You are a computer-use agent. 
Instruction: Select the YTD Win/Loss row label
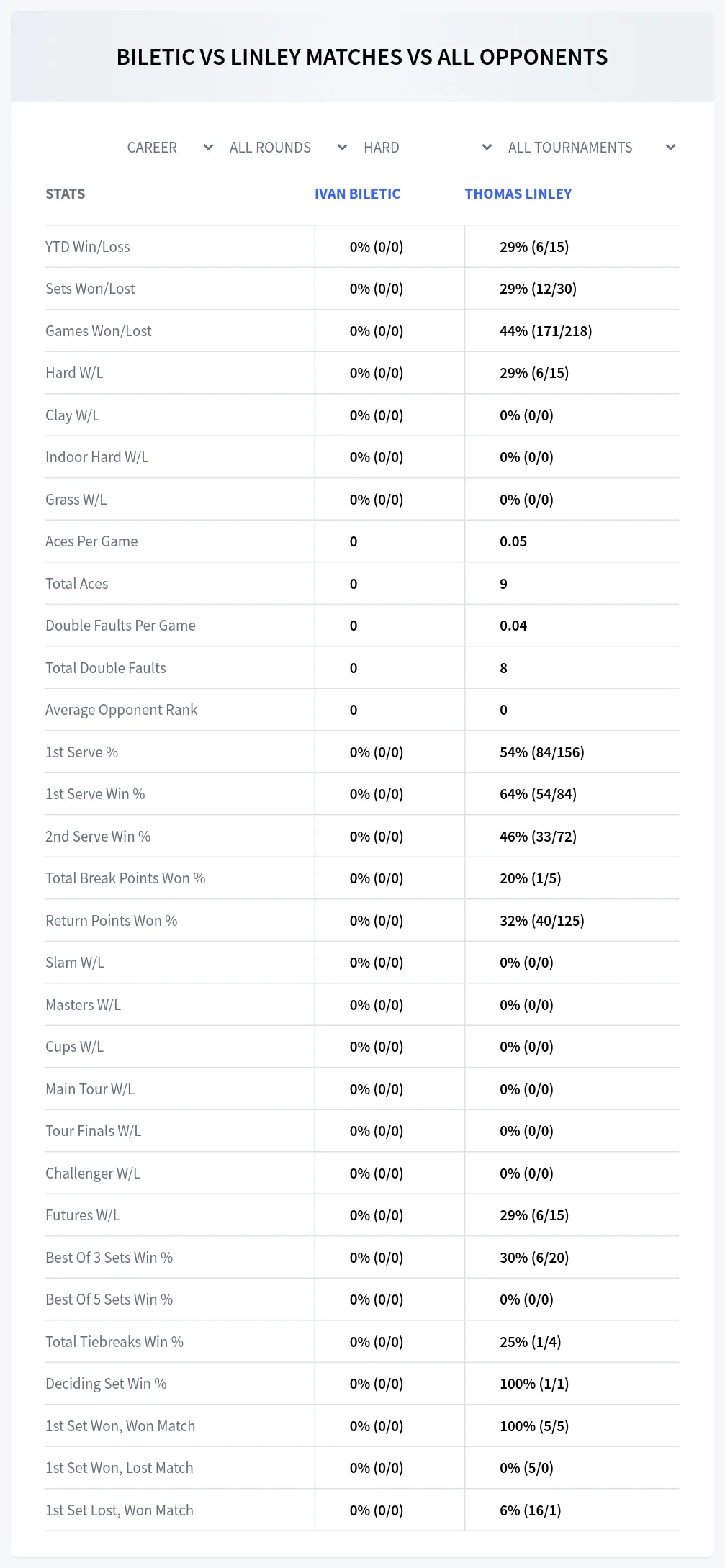[88, 247]
